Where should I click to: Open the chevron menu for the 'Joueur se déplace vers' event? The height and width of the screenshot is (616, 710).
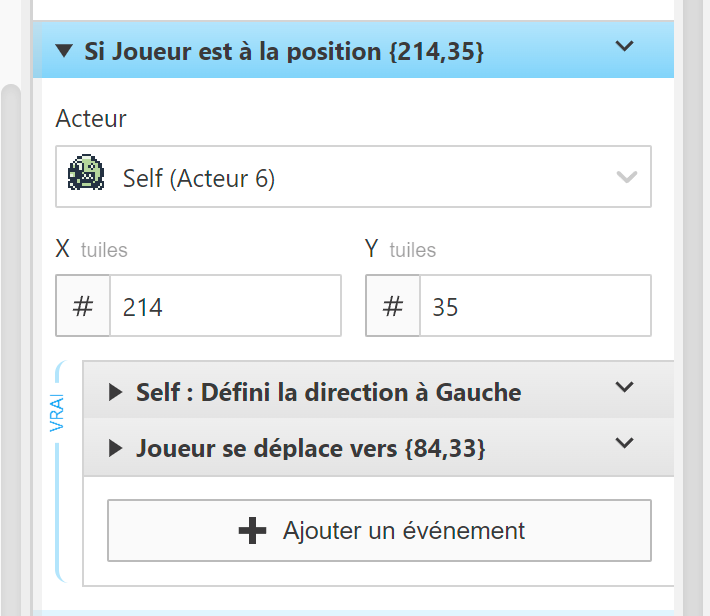(624, 443)
